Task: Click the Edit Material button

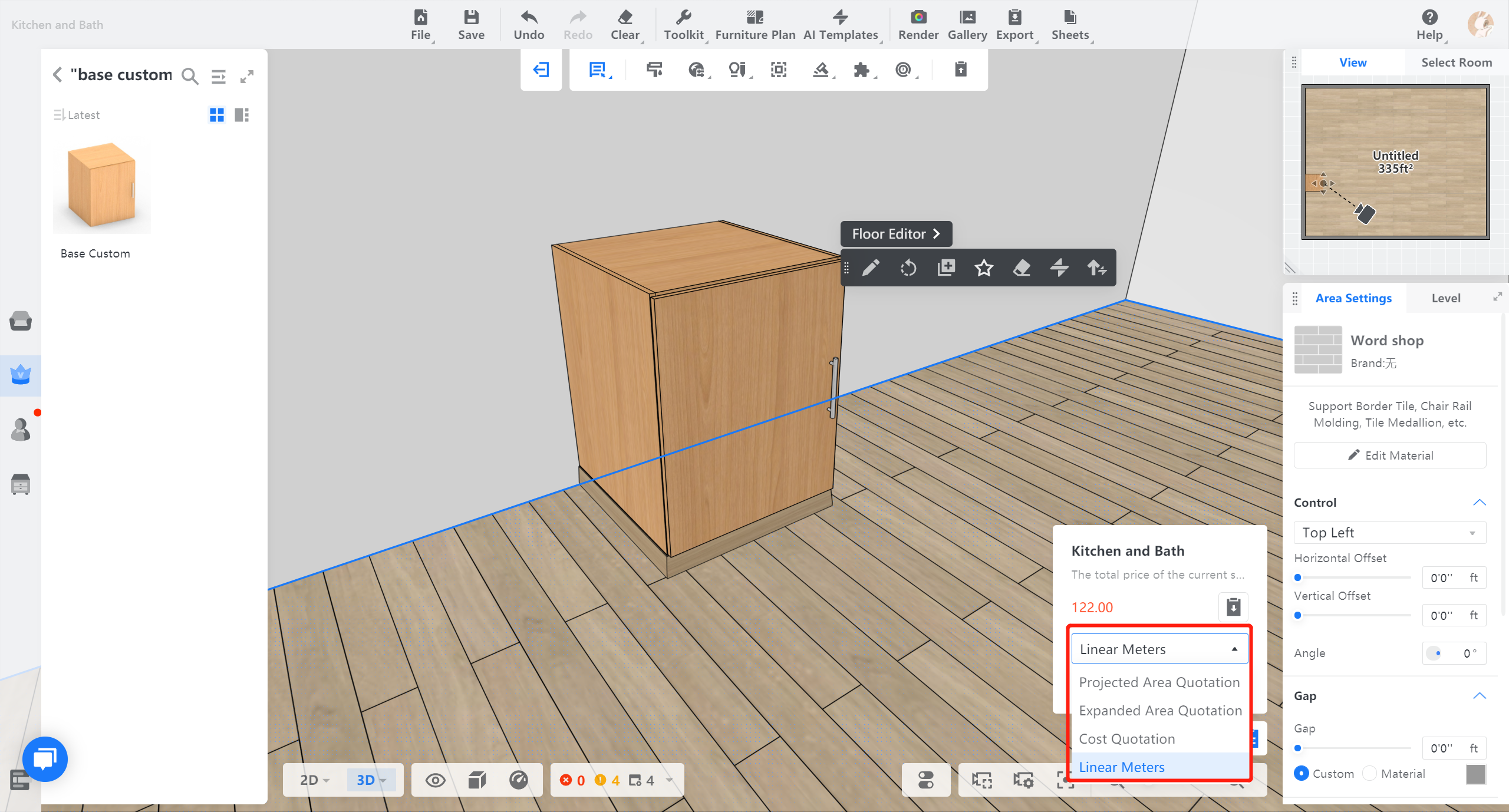Action: coord(1389,455)
